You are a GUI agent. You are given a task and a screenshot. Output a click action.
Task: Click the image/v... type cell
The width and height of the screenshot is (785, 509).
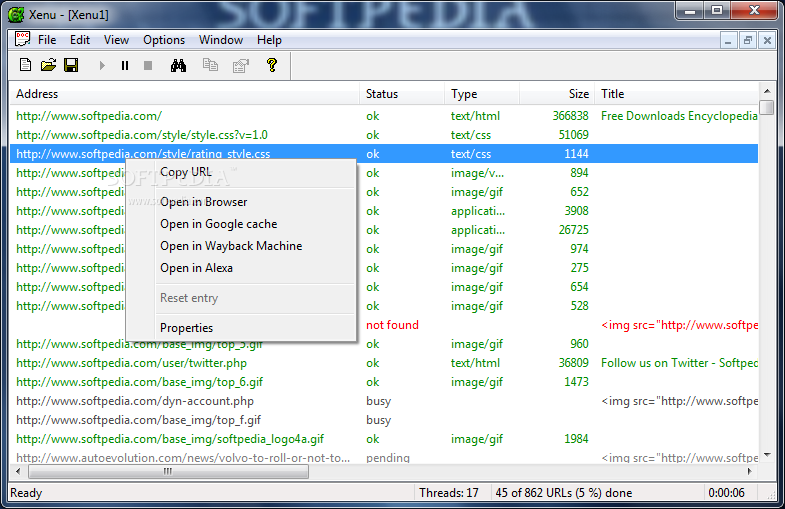pyautogui.click(x=477, y=173)
